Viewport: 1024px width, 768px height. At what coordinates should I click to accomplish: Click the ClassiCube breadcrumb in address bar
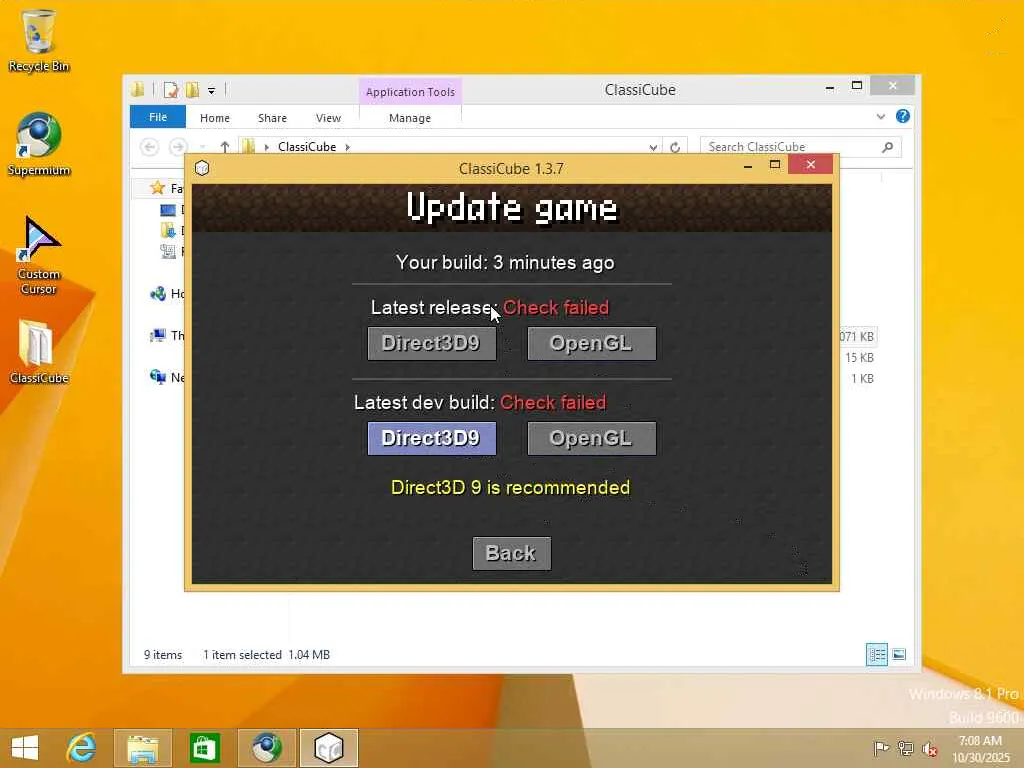(307, 147)
